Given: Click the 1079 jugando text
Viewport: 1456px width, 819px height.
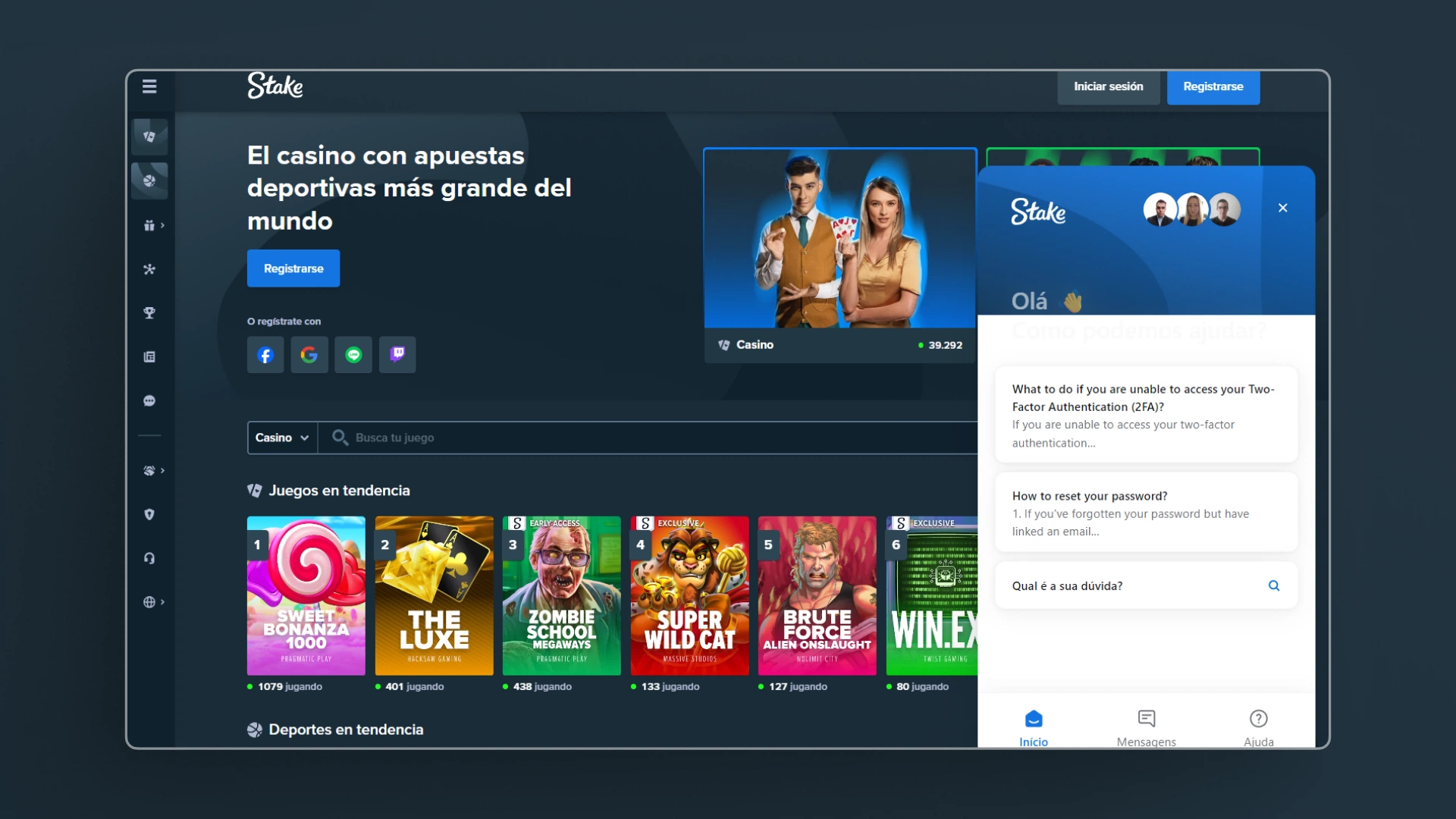Looking at the screenshot, I should (x=290, y=687).
